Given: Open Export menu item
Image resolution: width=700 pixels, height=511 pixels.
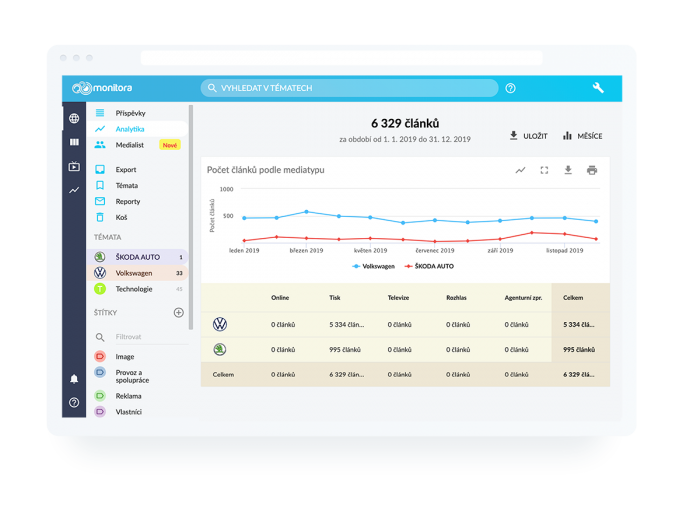Looking at the screenshot, I should (138, 170).
